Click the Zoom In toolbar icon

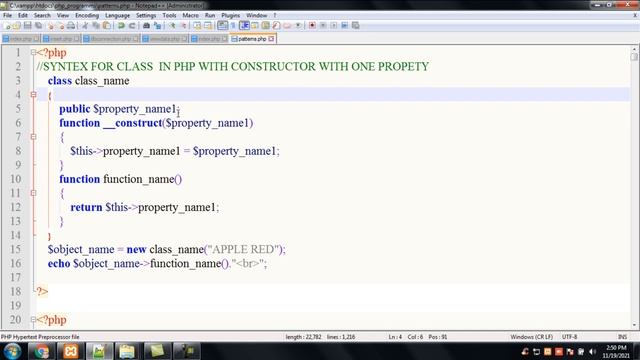point(172,26)
